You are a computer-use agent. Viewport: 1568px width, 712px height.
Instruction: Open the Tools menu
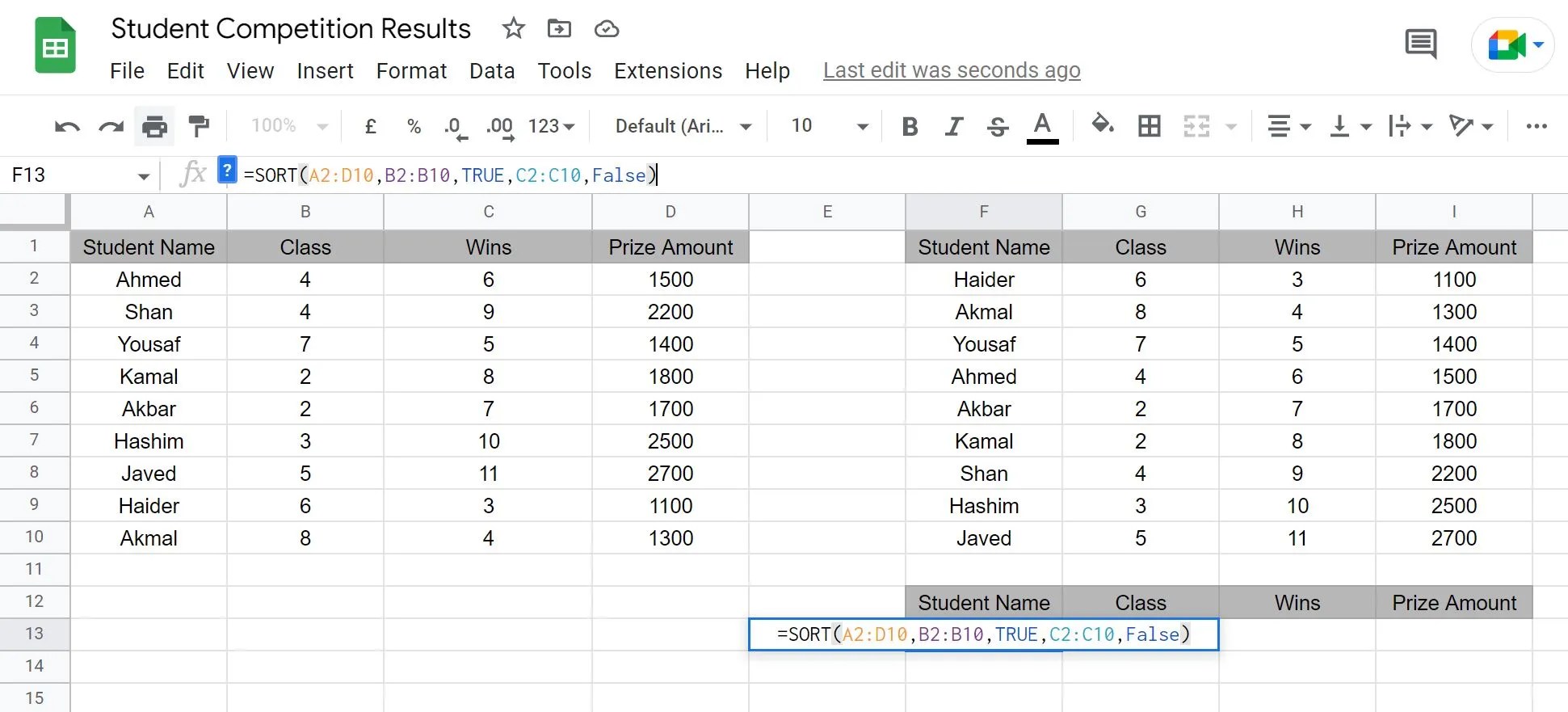(x=565, y=71)
